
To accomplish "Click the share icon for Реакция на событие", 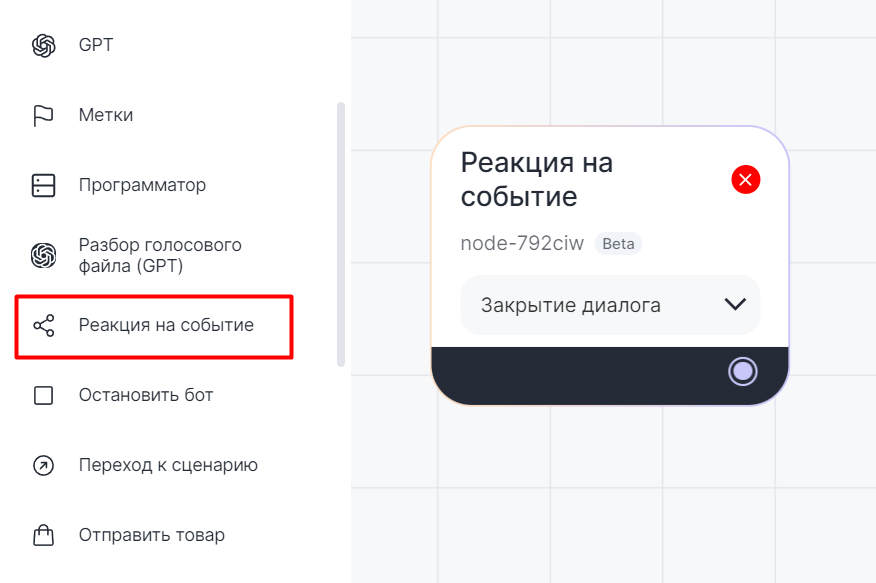I will tap(43, 326).
